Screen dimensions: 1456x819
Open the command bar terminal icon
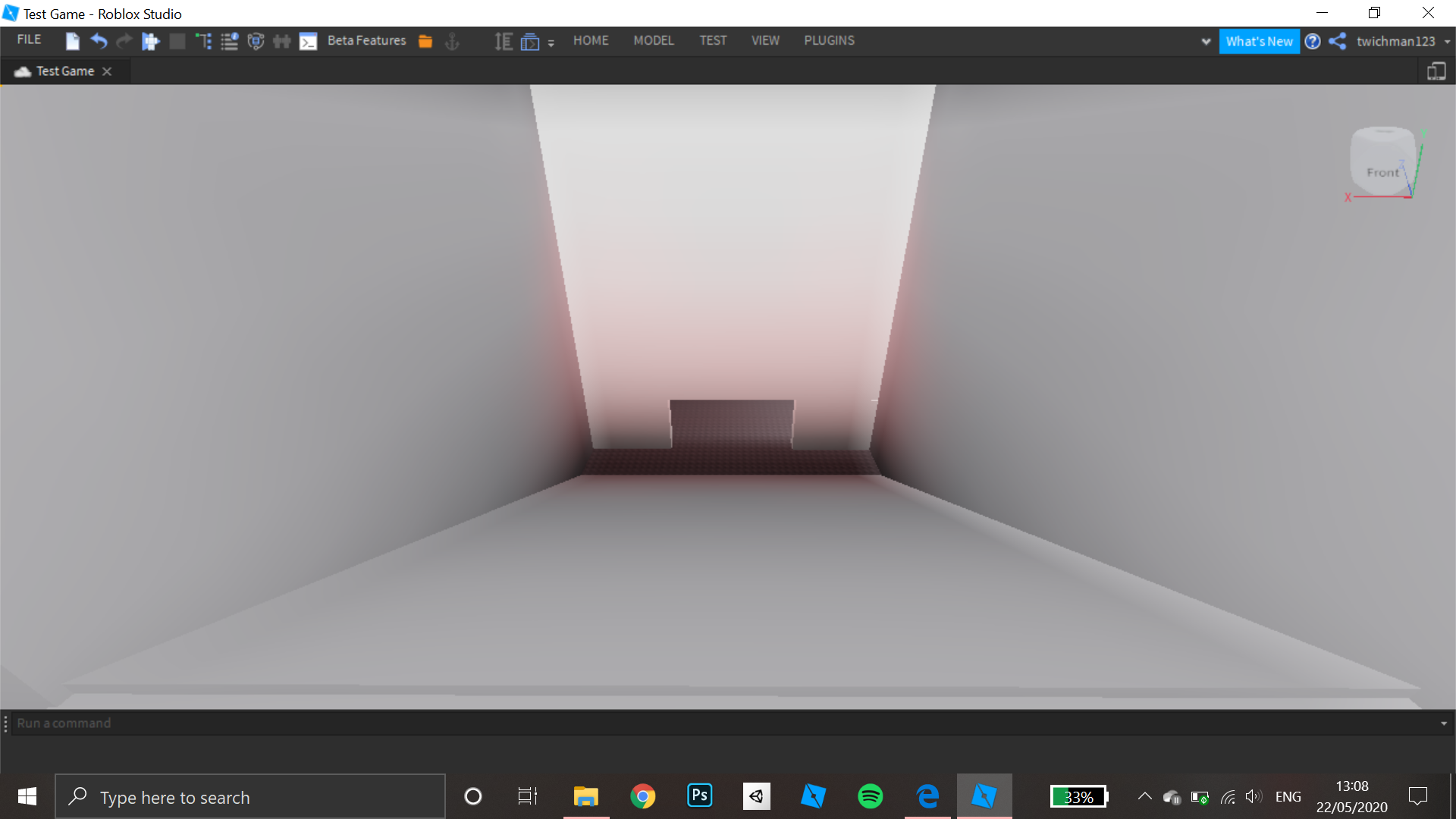point(308,41)
